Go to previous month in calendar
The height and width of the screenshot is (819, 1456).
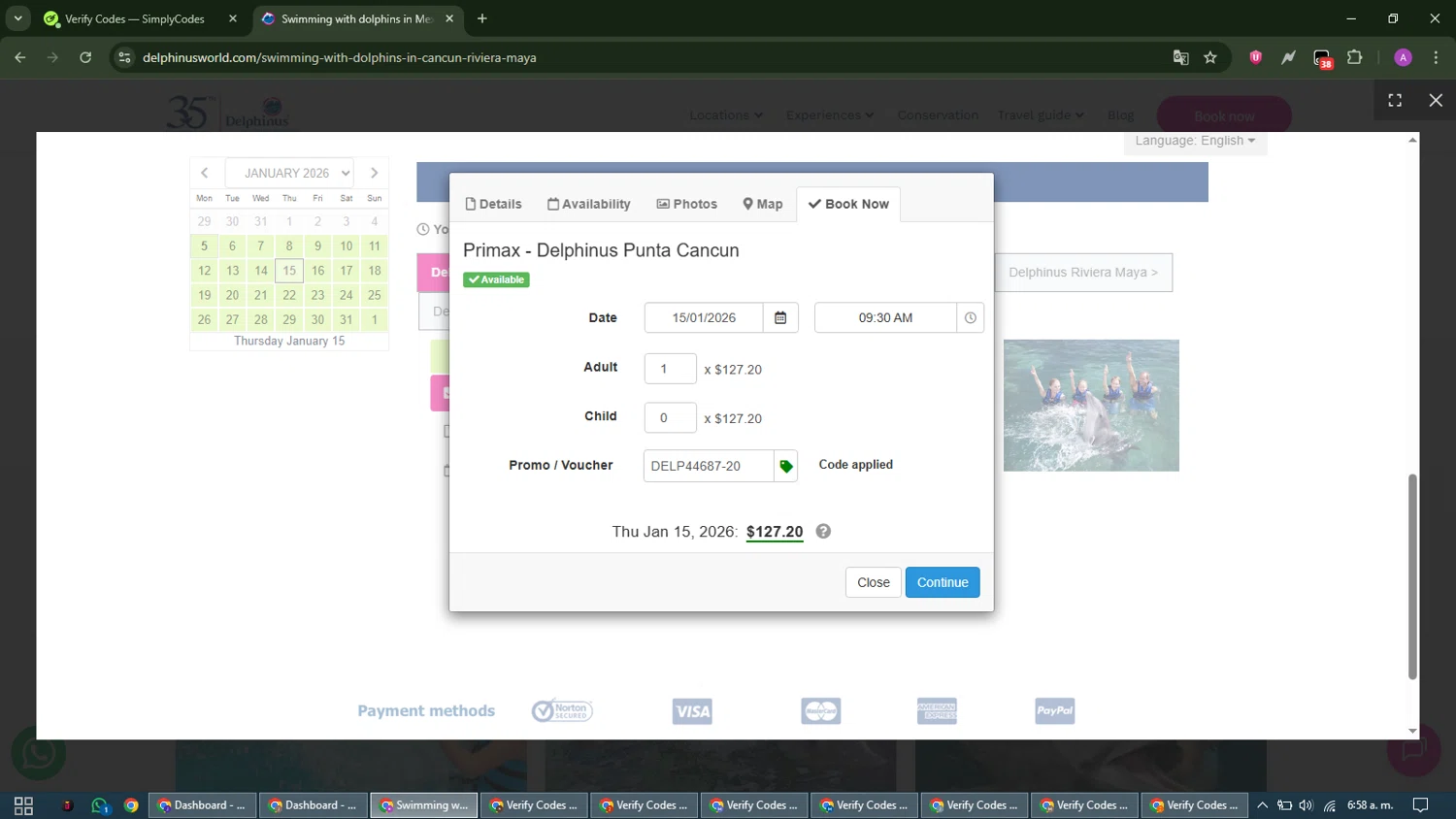pyautogui.click(x=205, y=173)
